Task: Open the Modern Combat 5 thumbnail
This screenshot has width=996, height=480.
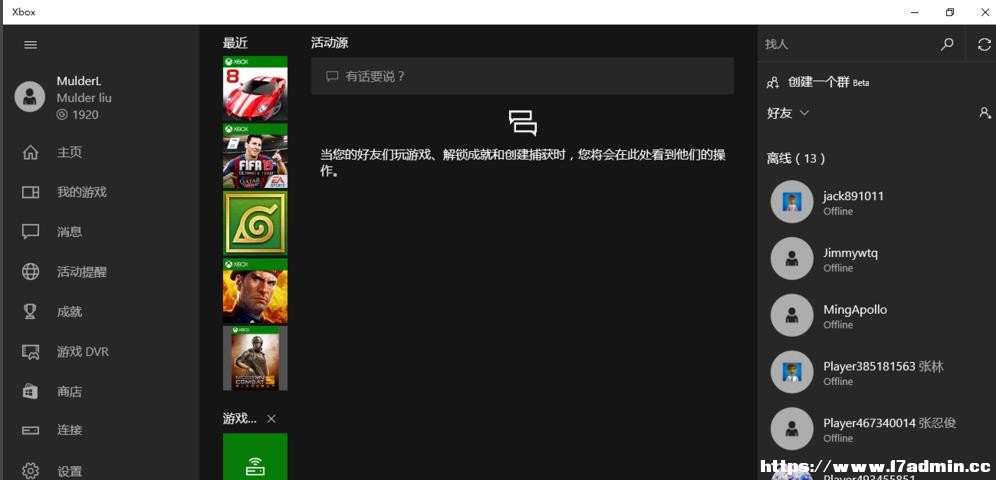Action: (x=255, y=358)
